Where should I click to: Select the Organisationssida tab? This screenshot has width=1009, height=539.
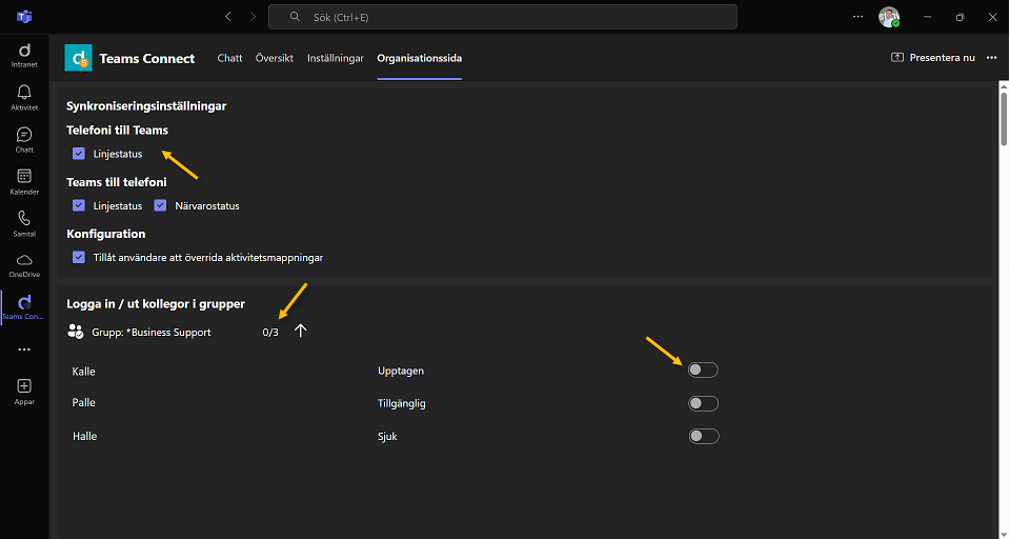(420, 58)
